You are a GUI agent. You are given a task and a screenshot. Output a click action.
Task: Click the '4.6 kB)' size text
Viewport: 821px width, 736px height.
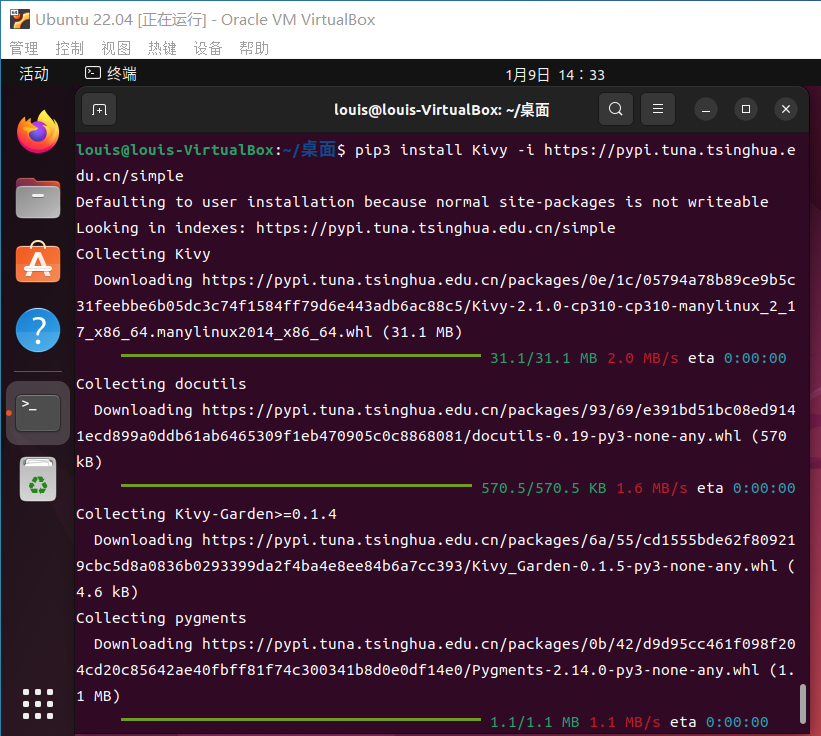click(107, 592)
